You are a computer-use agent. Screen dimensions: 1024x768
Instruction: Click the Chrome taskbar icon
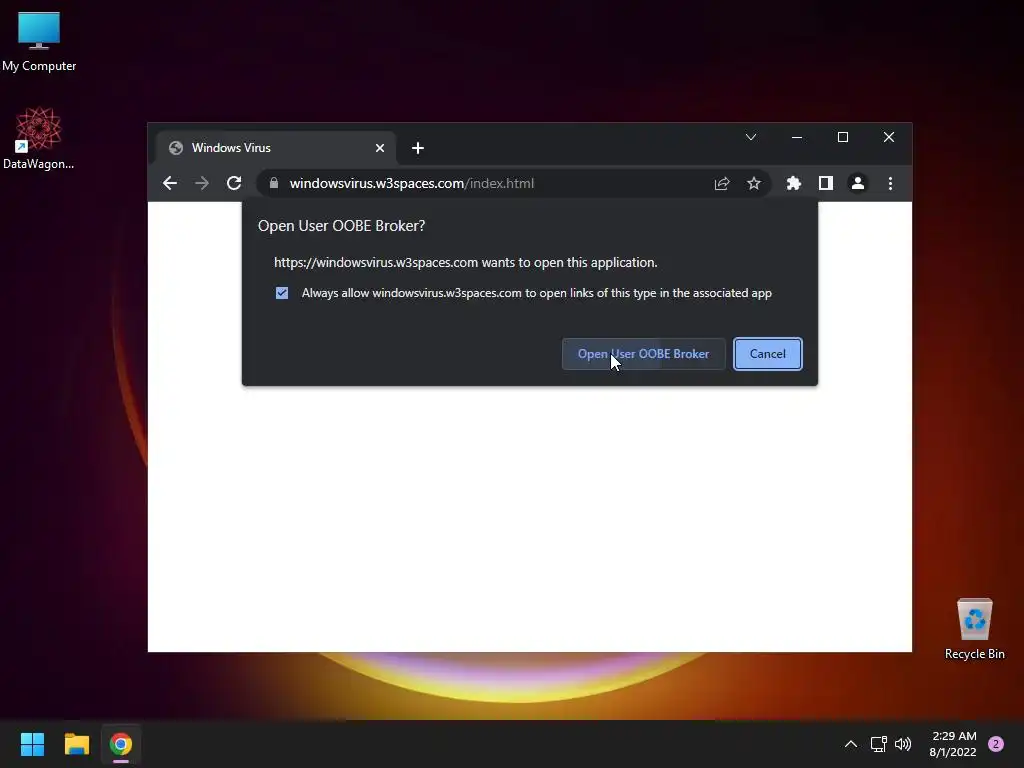pyautogui.click(x=121, y=744)
